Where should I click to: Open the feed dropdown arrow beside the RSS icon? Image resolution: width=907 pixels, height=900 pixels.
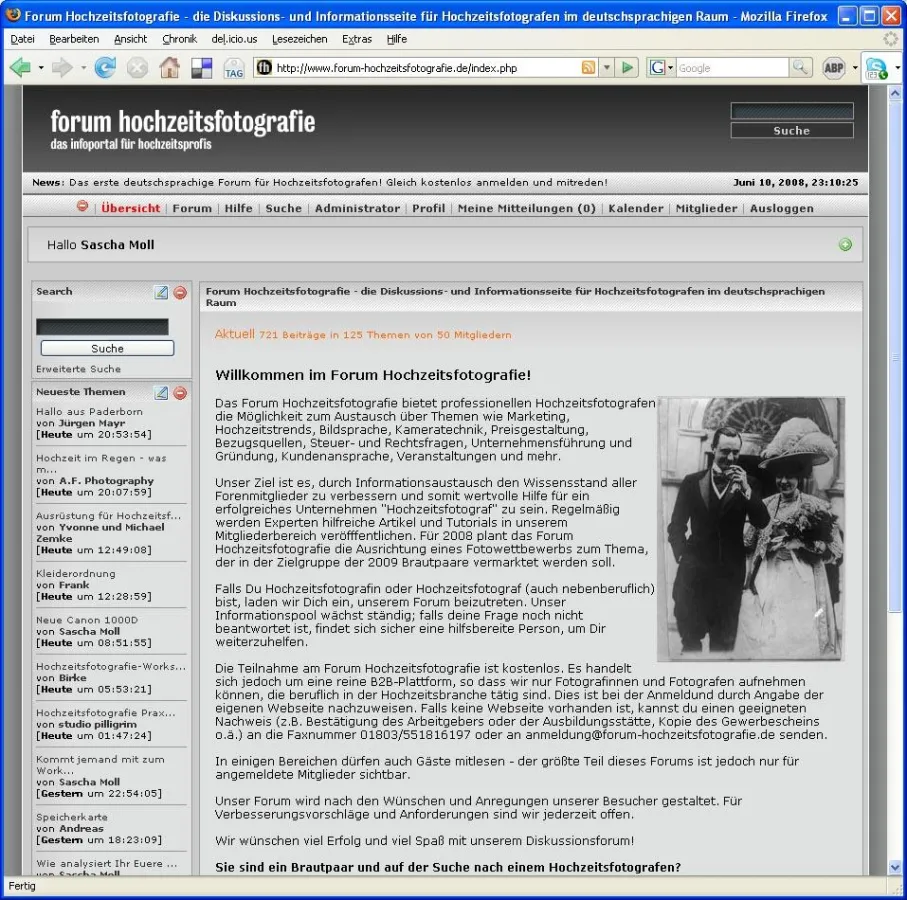coord(606,67)
